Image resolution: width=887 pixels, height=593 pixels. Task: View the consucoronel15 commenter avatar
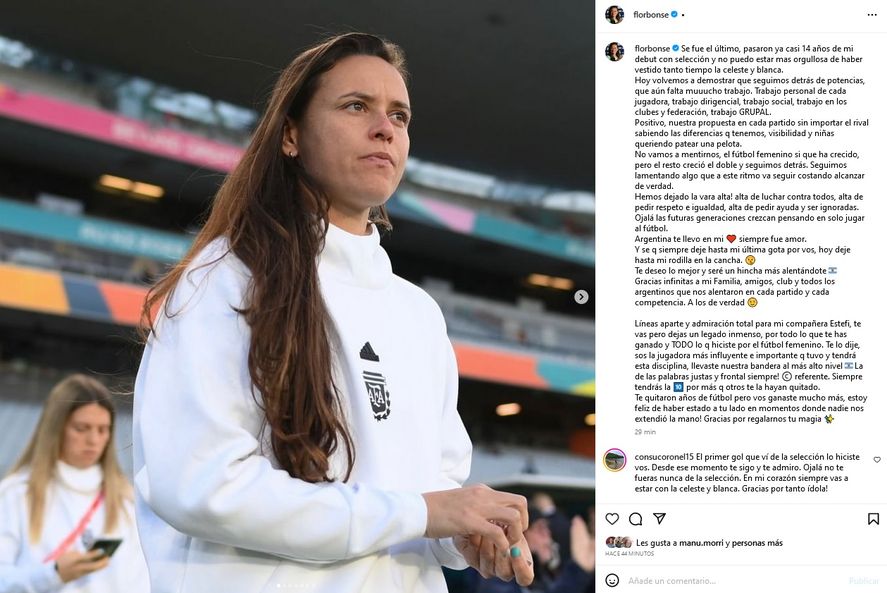[x=615, y=460]
